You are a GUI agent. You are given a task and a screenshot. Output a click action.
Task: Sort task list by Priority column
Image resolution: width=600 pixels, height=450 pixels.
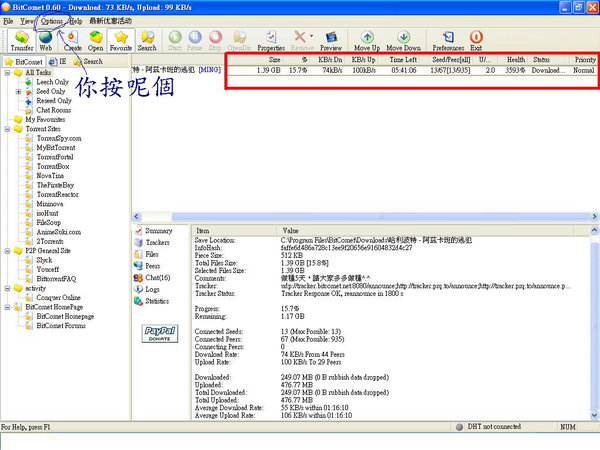pos(585,60)
